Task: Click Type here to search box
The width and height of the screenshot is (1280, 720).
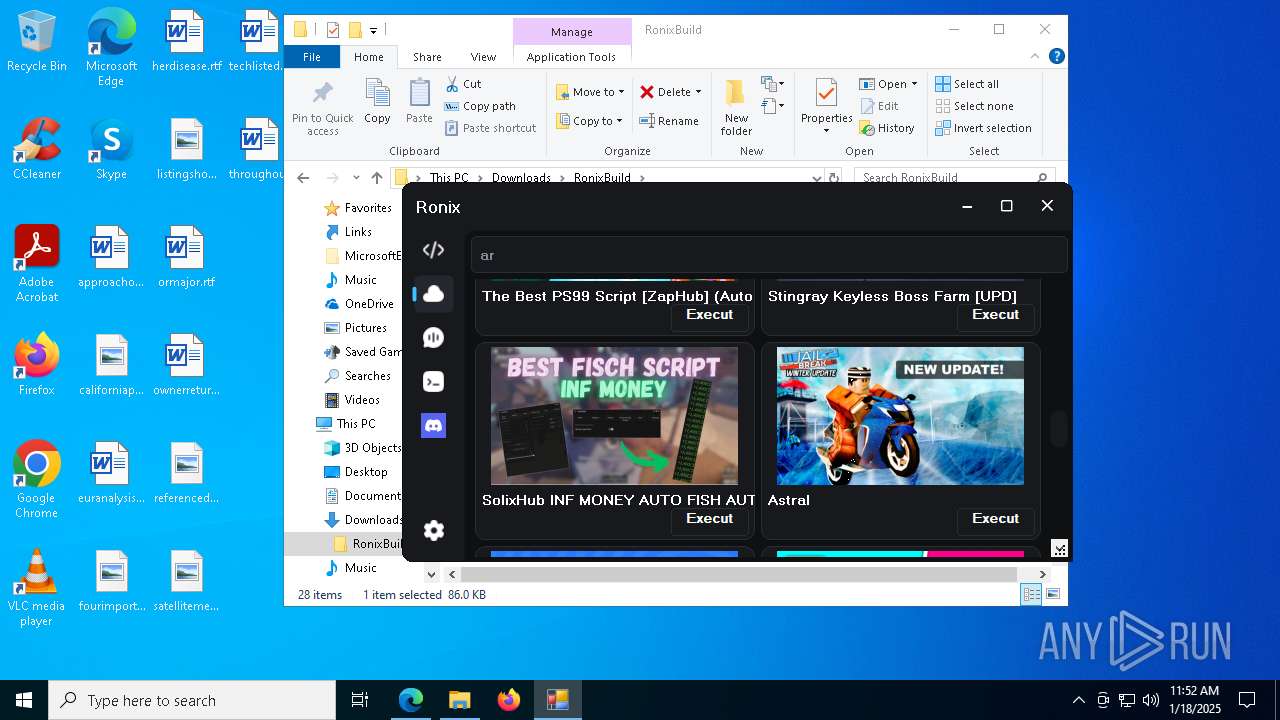Action: [192, 700]
